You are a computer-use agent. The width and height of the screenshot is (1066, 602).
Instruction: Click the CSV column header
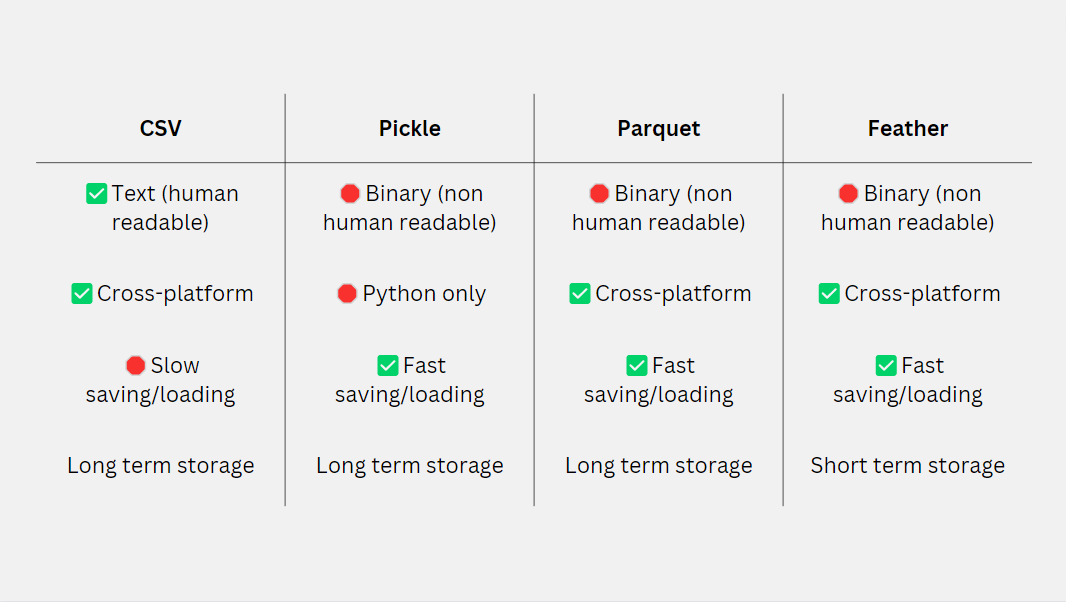coord(160,129)
